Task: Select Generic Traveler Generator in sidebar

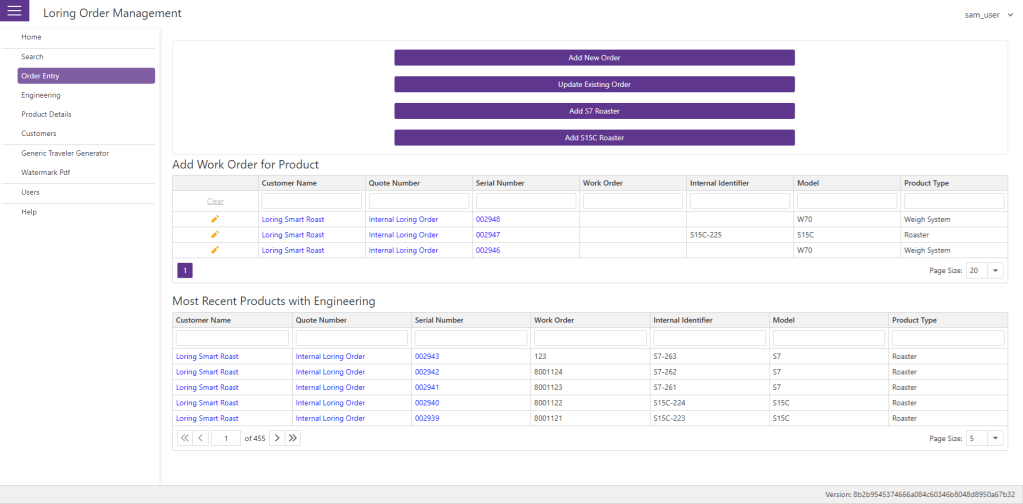Action: 65,153
